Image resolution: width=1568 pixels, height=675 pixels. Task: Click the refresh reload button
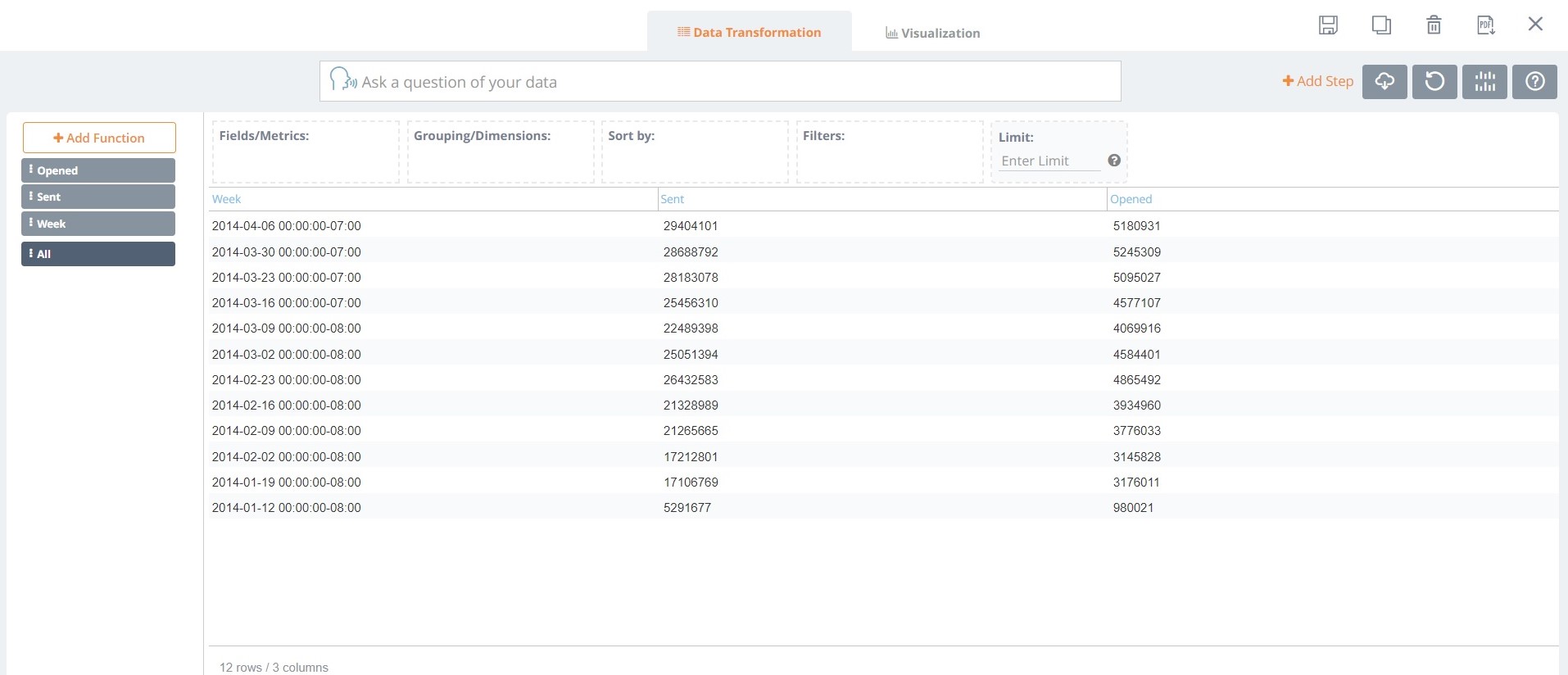1434,82
